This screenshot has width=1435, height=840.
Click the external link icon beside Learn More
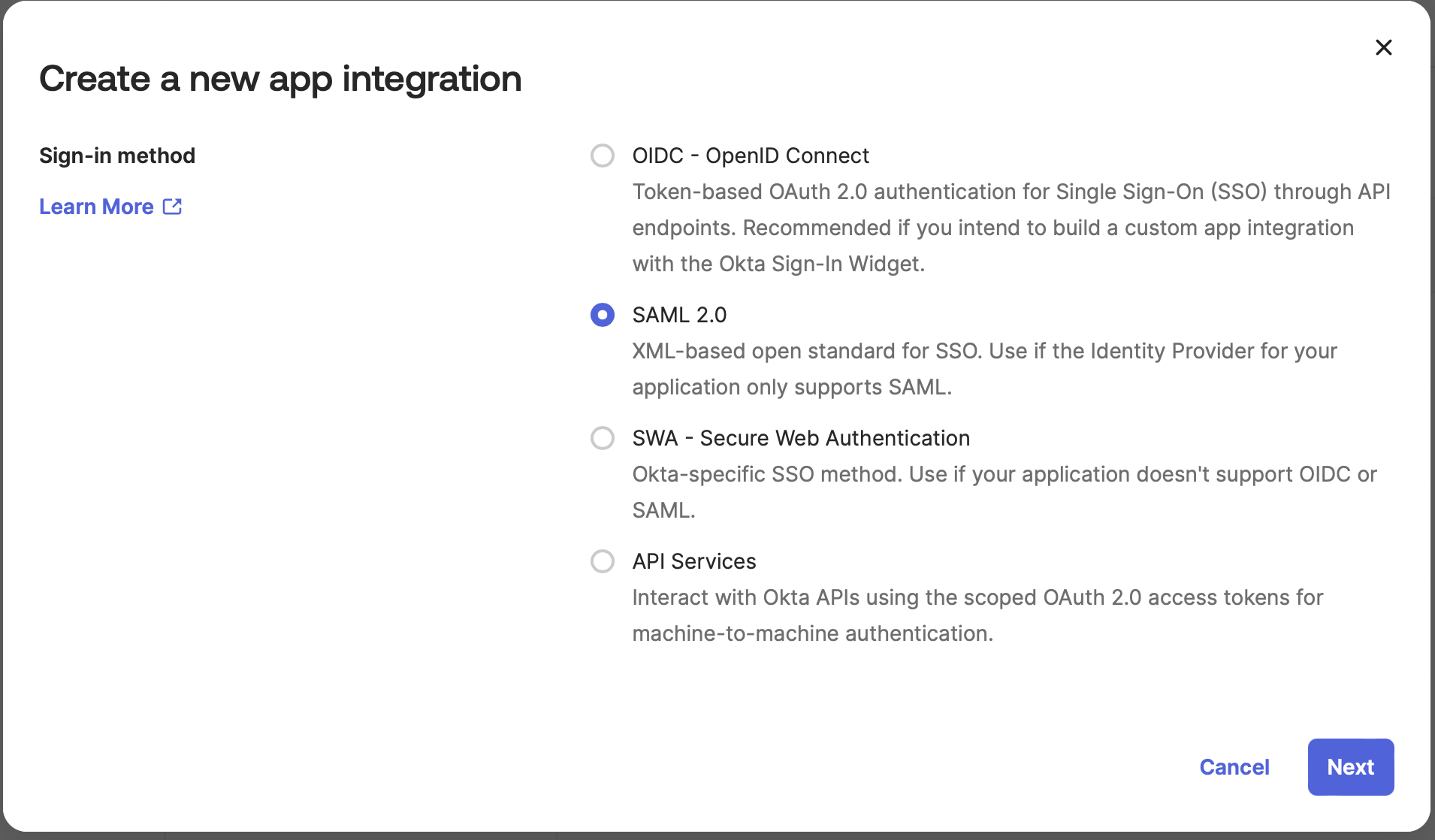(x=172, y=206)
